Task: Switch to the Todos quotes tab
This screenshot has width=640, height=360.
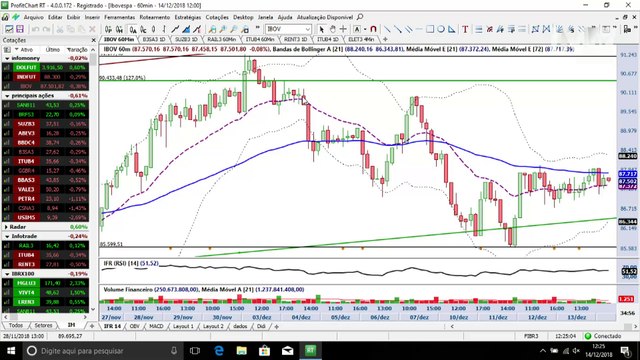Action: tap(16, 325)
